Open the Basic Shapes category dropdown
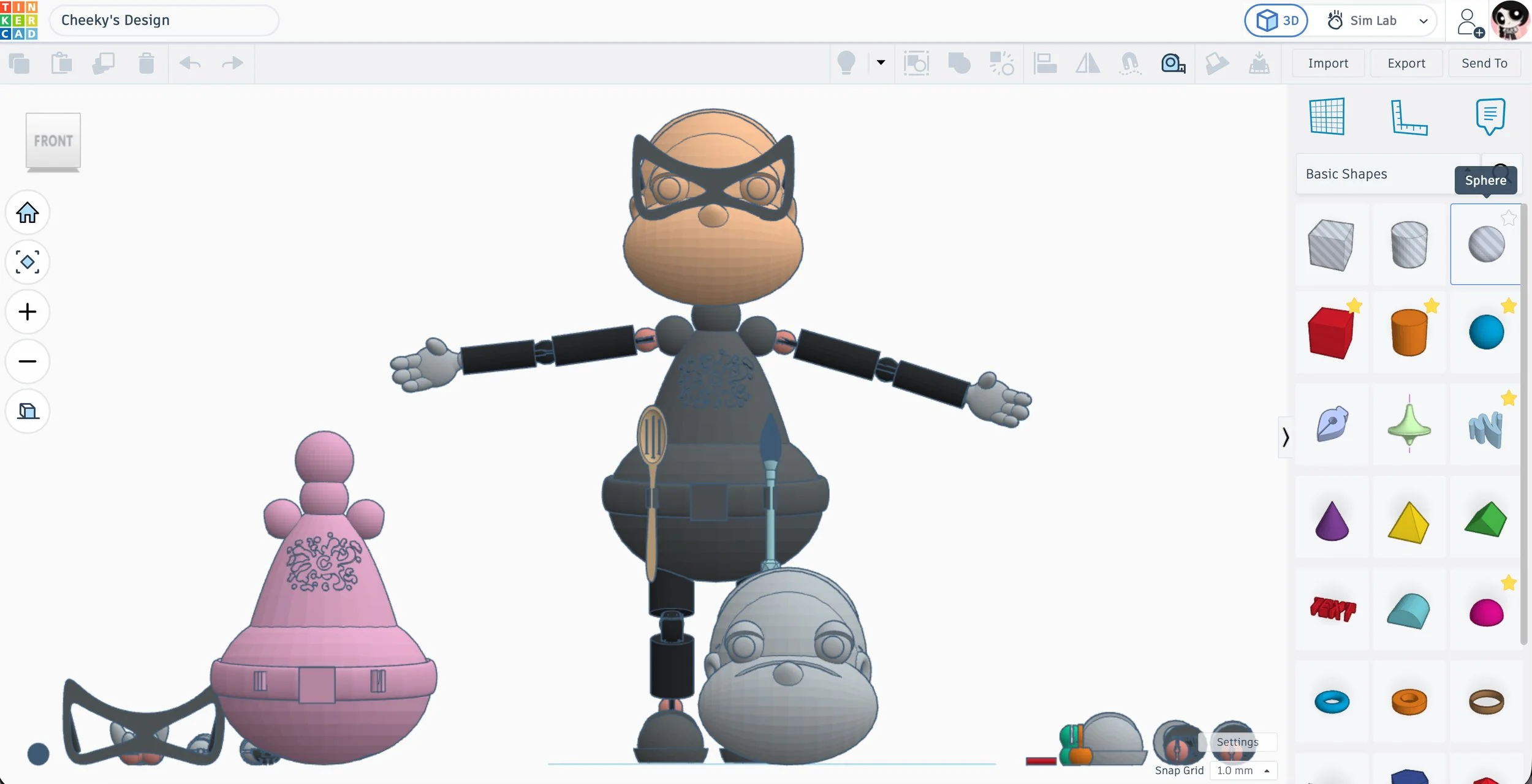1532x784 pixels. tap(1388, 174)
